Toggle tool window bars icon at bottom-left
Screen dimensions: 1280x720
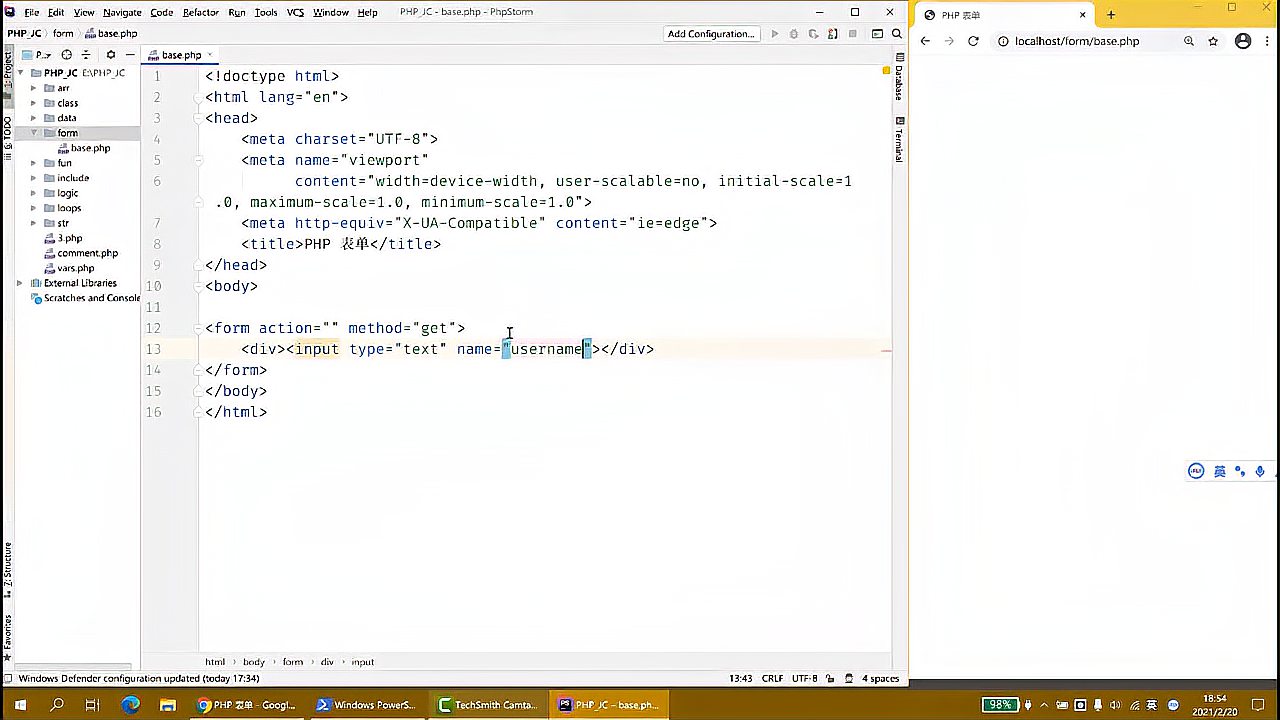(x=8, y=679)
